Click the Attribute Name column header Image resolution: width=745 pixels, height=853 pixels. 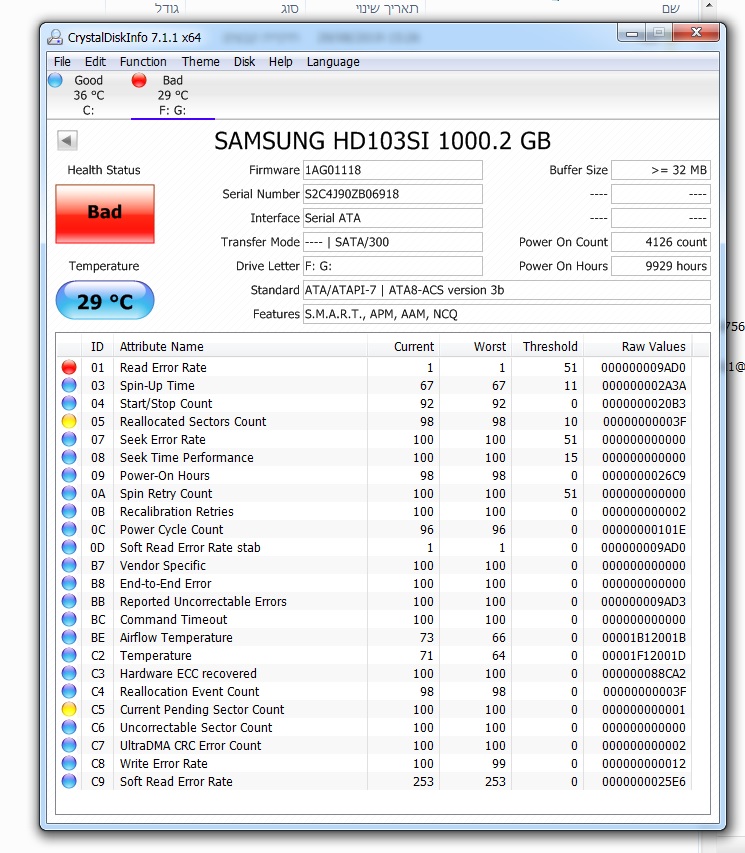coord(240,347)
